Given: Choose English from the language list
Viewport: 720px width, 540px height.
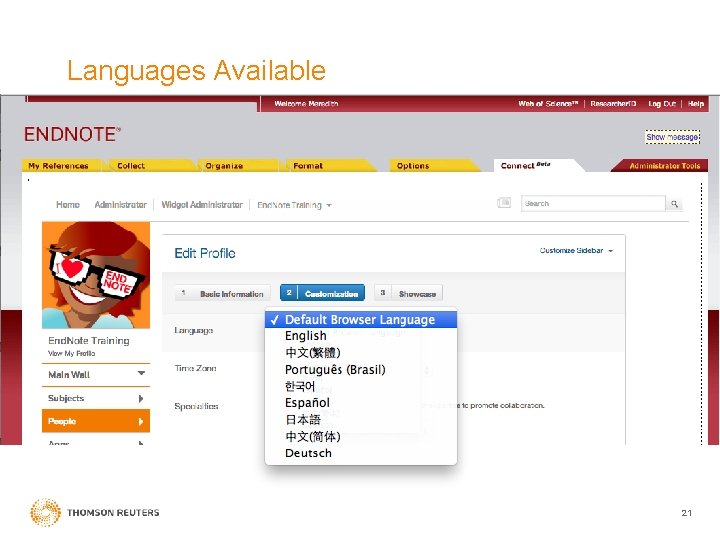Looking at the screenshot, I should (x=361, y=336).
